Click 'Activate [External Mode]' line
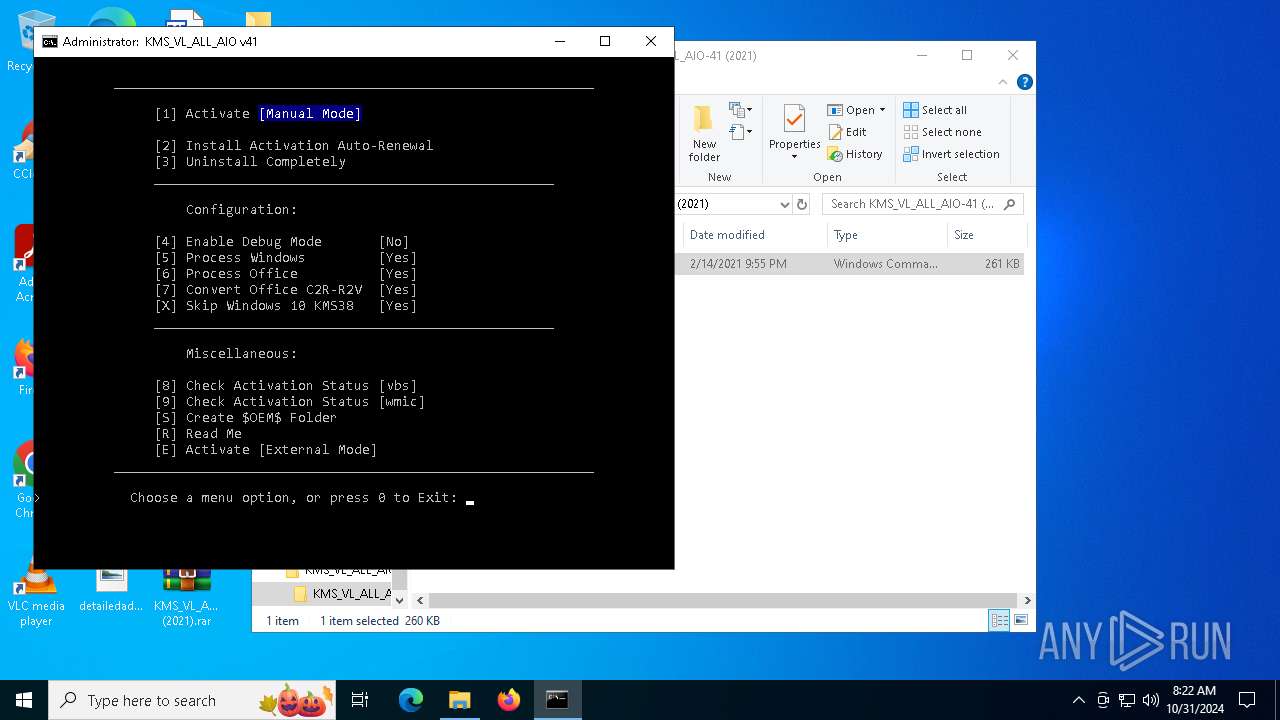This screenshot has height=720, width=1280. (266, 450)
